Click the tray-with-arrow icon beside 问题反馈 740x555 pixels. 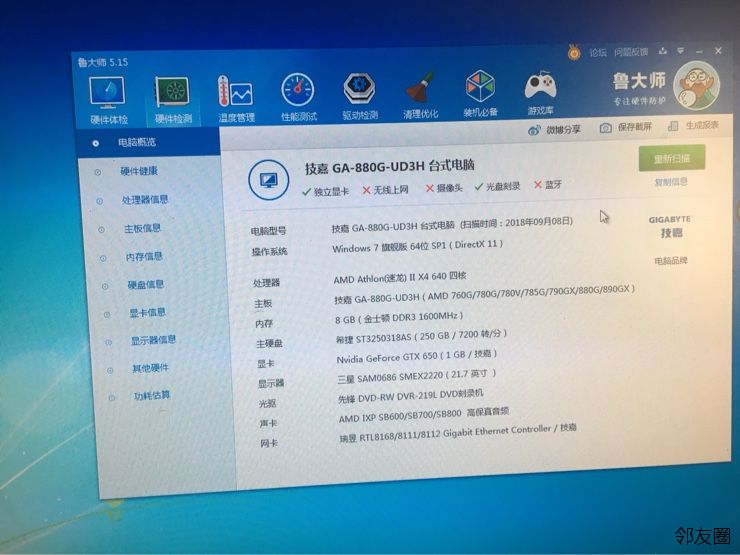point(663,51)
